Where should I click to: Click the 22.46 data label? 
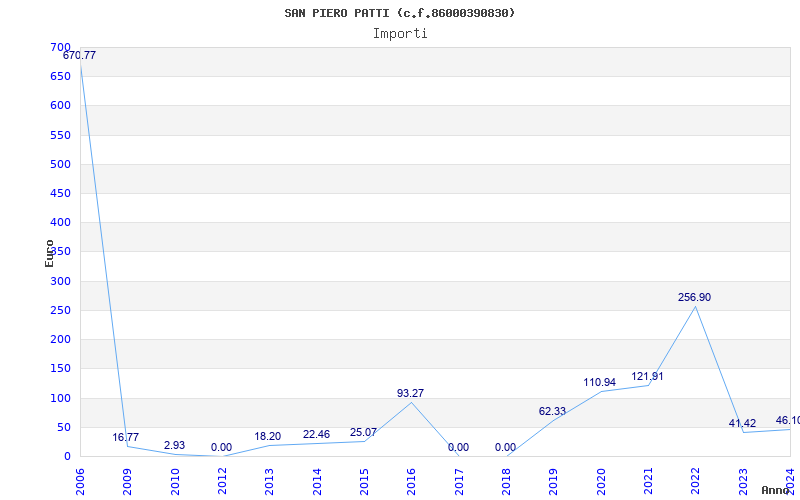coord(316,434)
